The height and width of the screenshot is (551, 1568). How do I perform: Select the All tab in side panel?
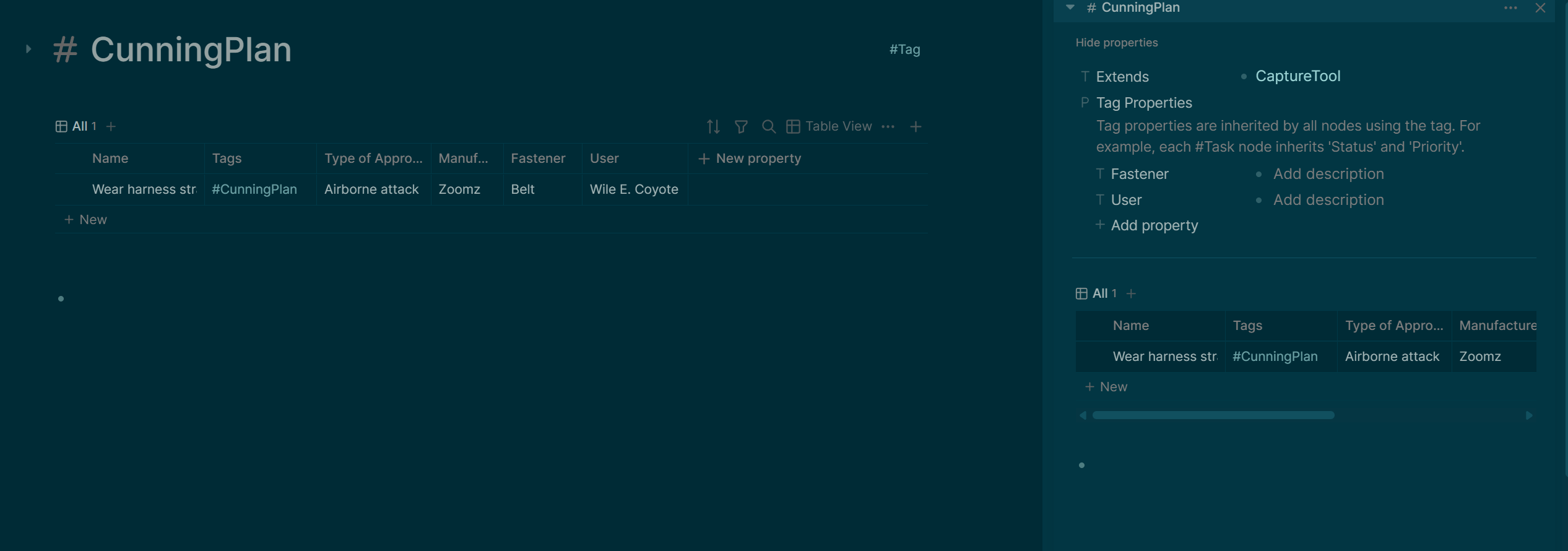pos(1099,294)
